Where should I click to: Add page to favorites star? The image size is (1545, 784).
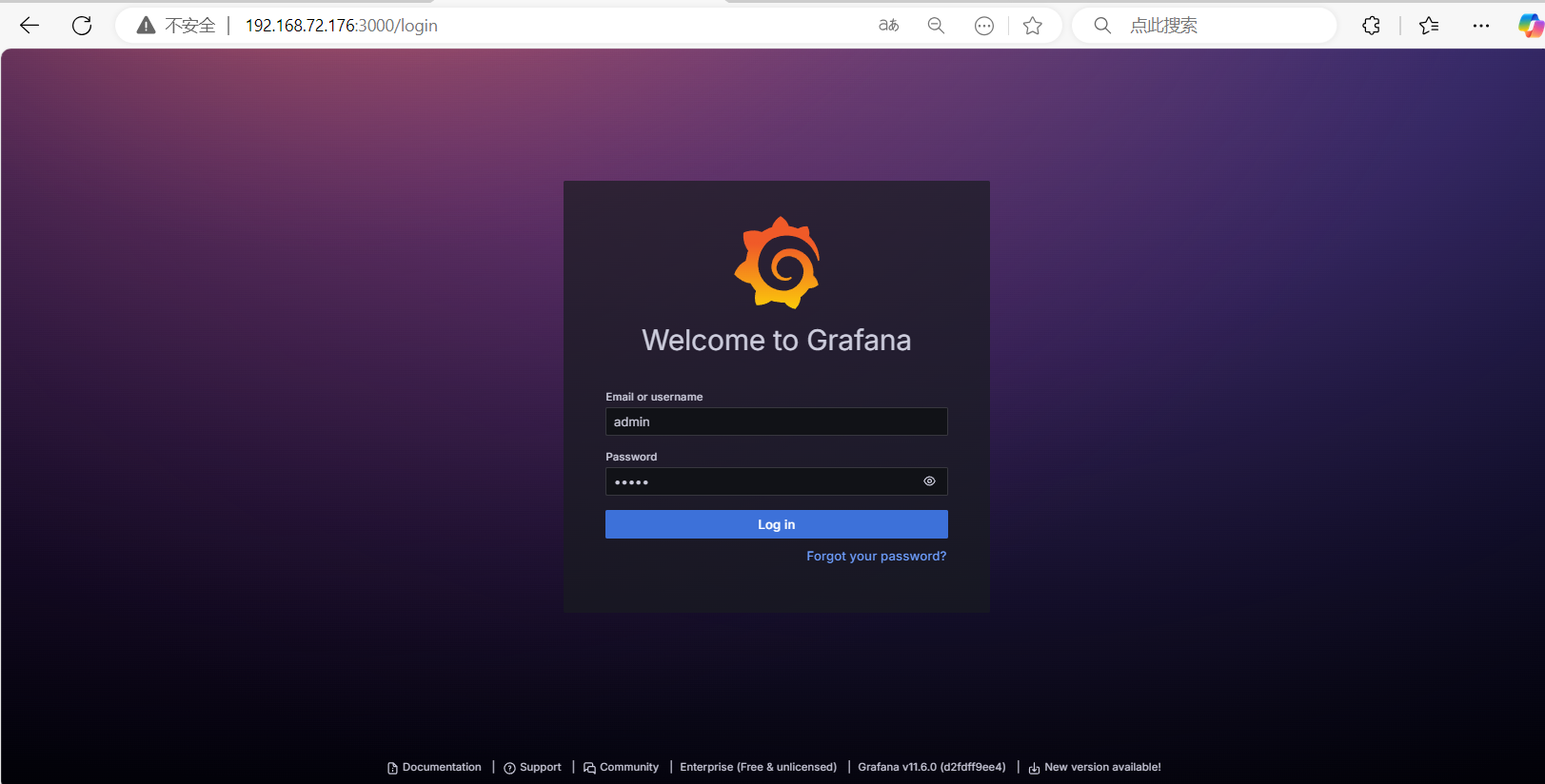tap(1033, 26)
